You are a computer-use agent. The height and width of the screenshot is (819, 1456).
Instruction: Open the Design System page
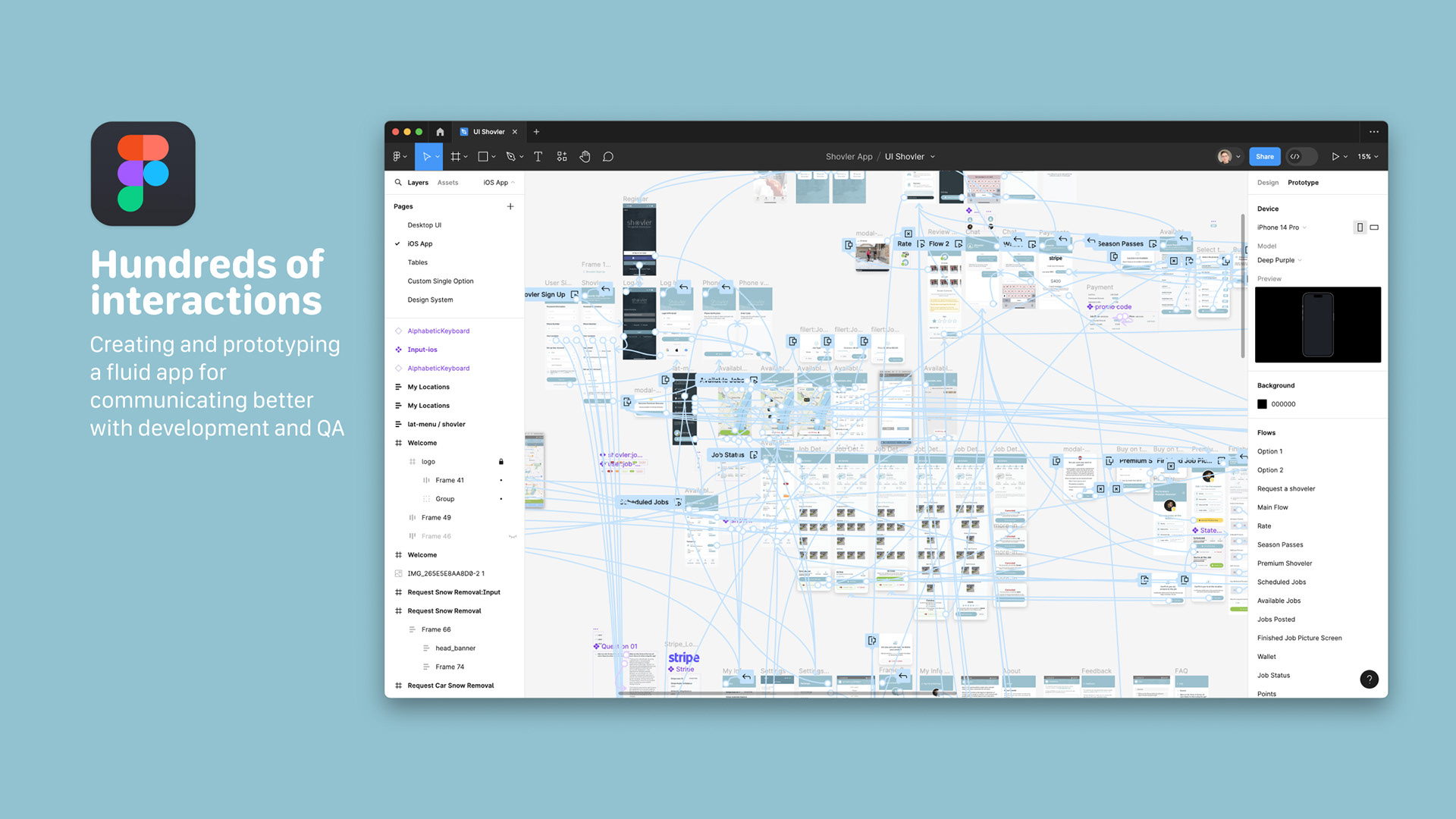(x=430, y=300)
